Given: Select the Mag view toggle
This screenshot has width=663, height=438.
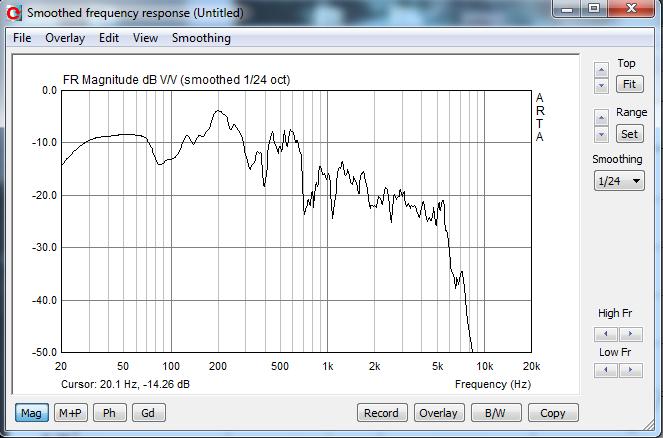Looking at the screenshot, I should tap(32, 413).
